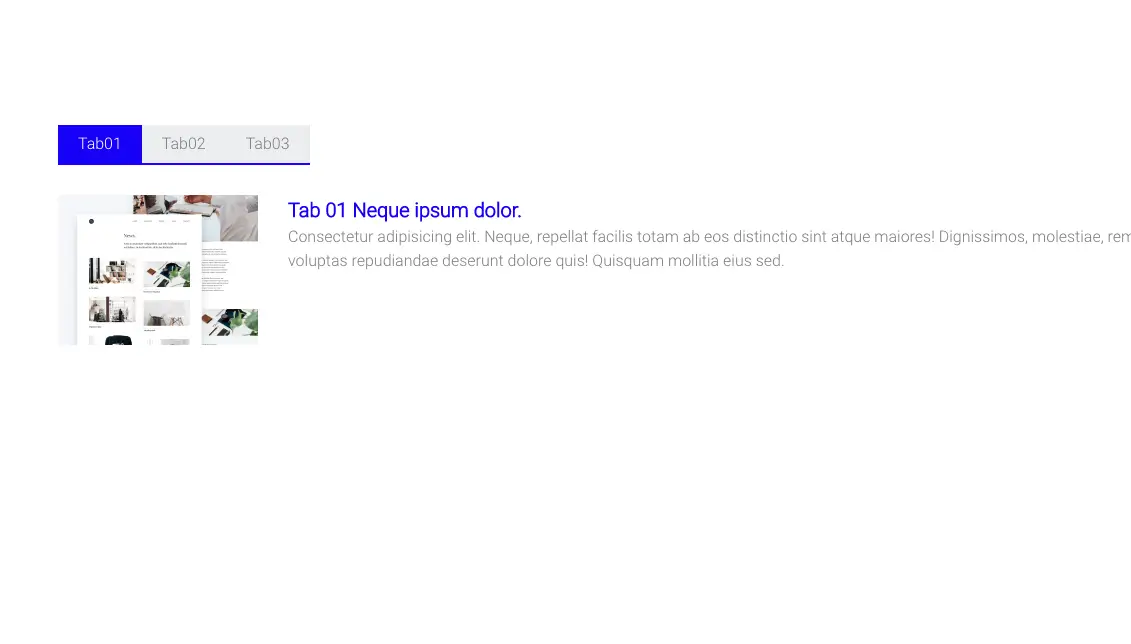Screen dimensions: 1131x644
Task: Select the plant and notebook photo in the preview grid
Action: pos(166,275)
